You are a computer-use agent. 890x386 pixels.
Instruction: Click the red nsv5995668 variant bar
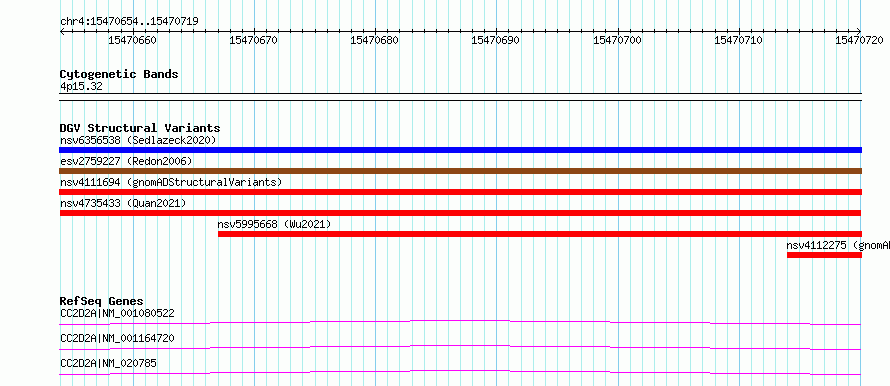540,234
